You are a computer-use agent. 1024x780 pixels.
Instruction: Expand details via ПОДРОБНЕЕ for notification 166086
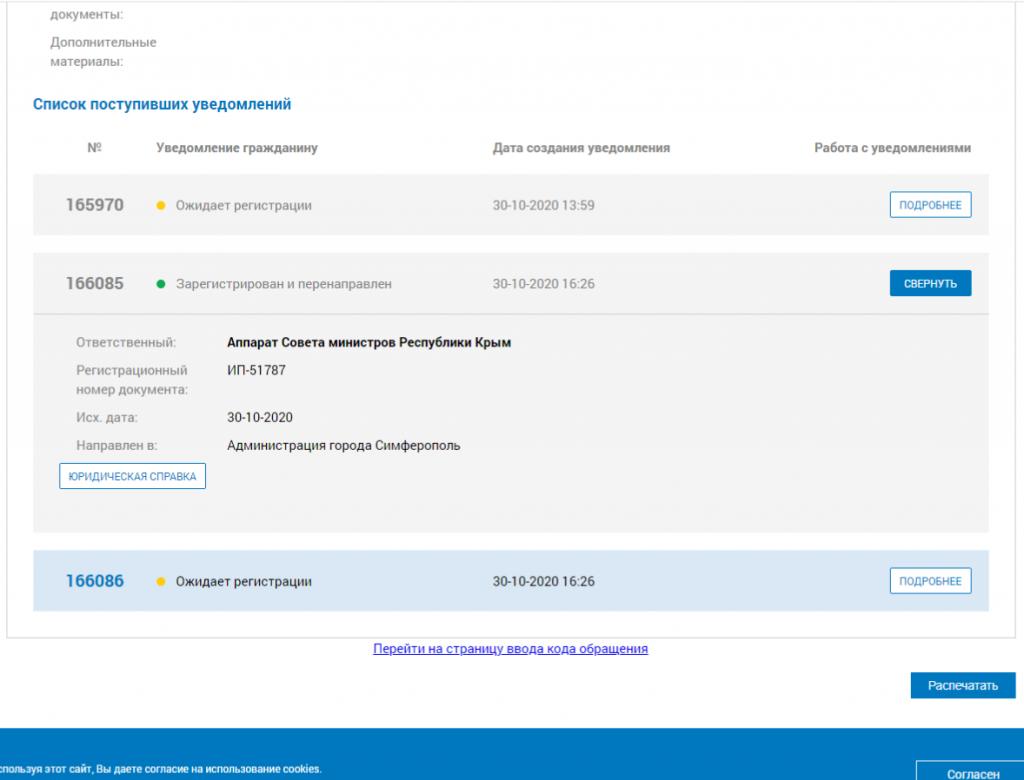[x=930, y=581]
